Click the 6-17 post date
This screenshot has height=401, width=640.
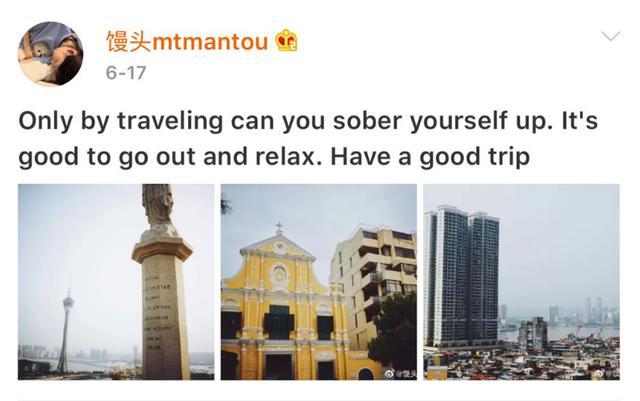tap(125, 73)
